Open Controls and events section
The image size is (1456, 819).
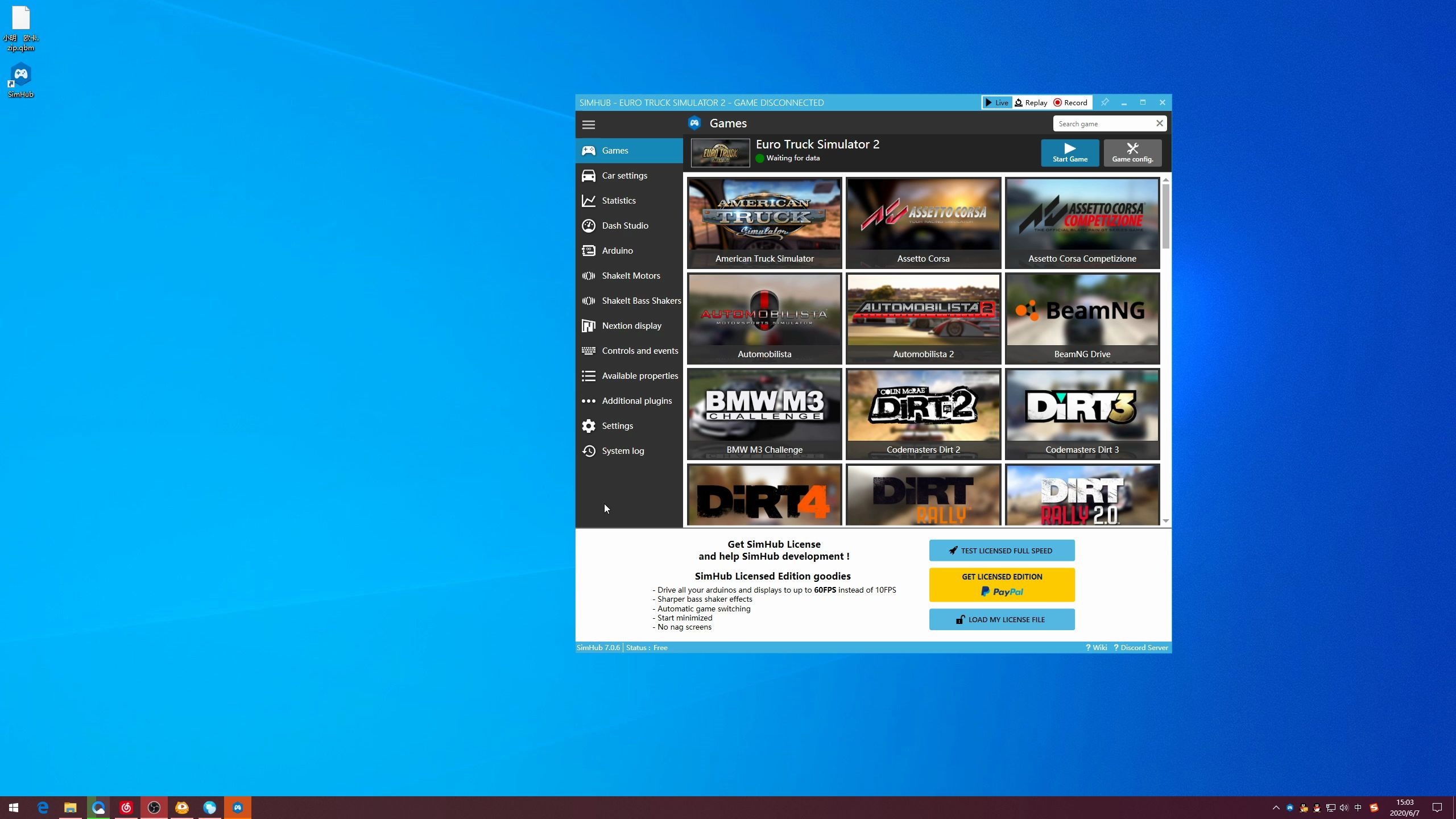click(x=629, y=351)
